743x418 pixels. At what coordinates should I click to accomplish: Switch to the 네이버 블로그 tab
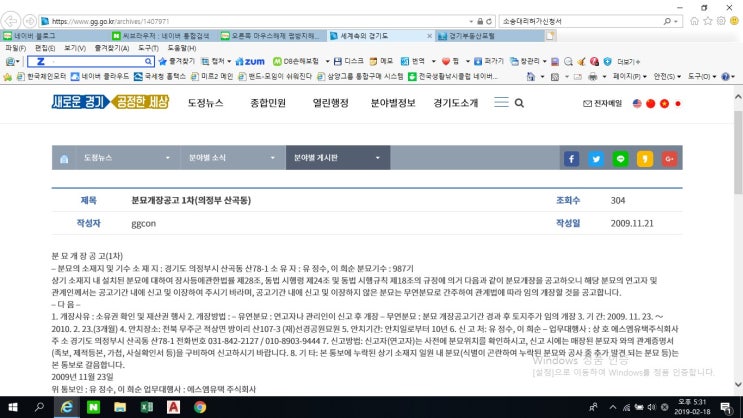[x=54, y=36]
